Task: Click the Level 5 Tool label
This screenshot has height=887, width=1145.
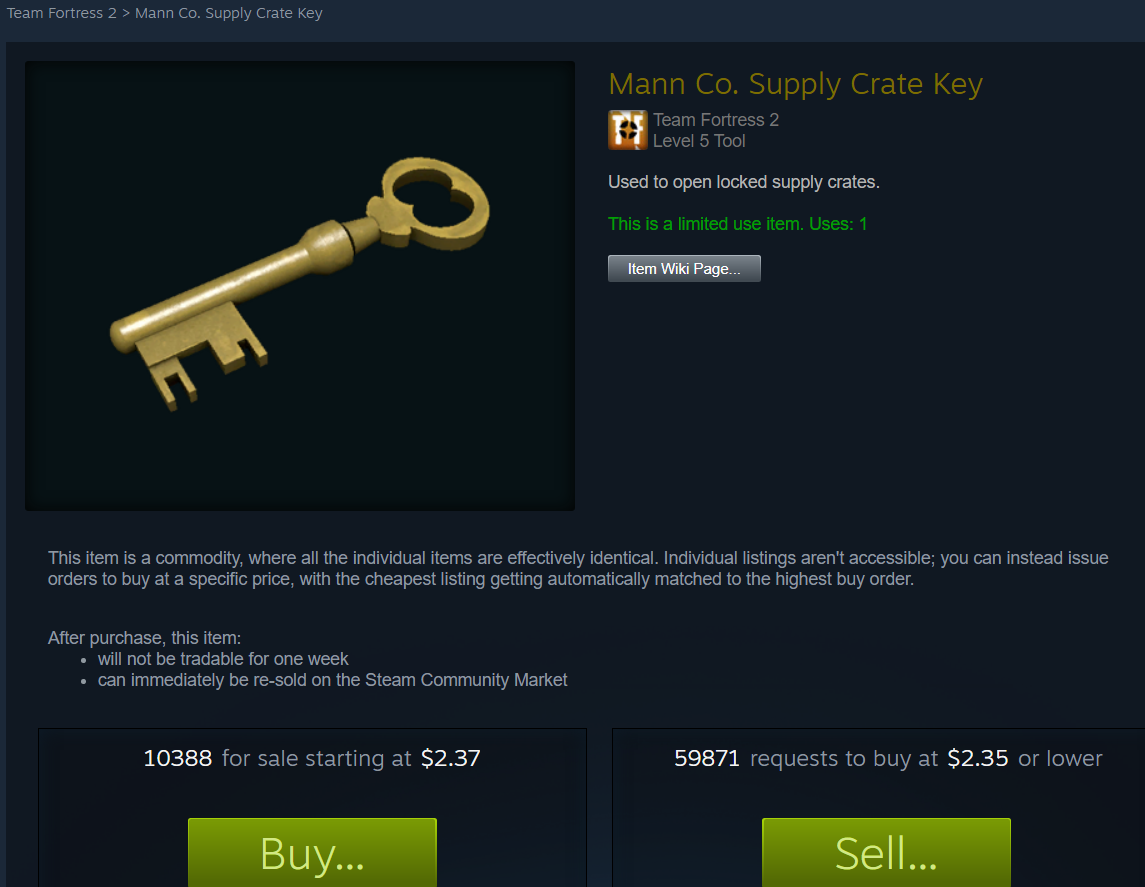Action: click(x=699, y=141)
